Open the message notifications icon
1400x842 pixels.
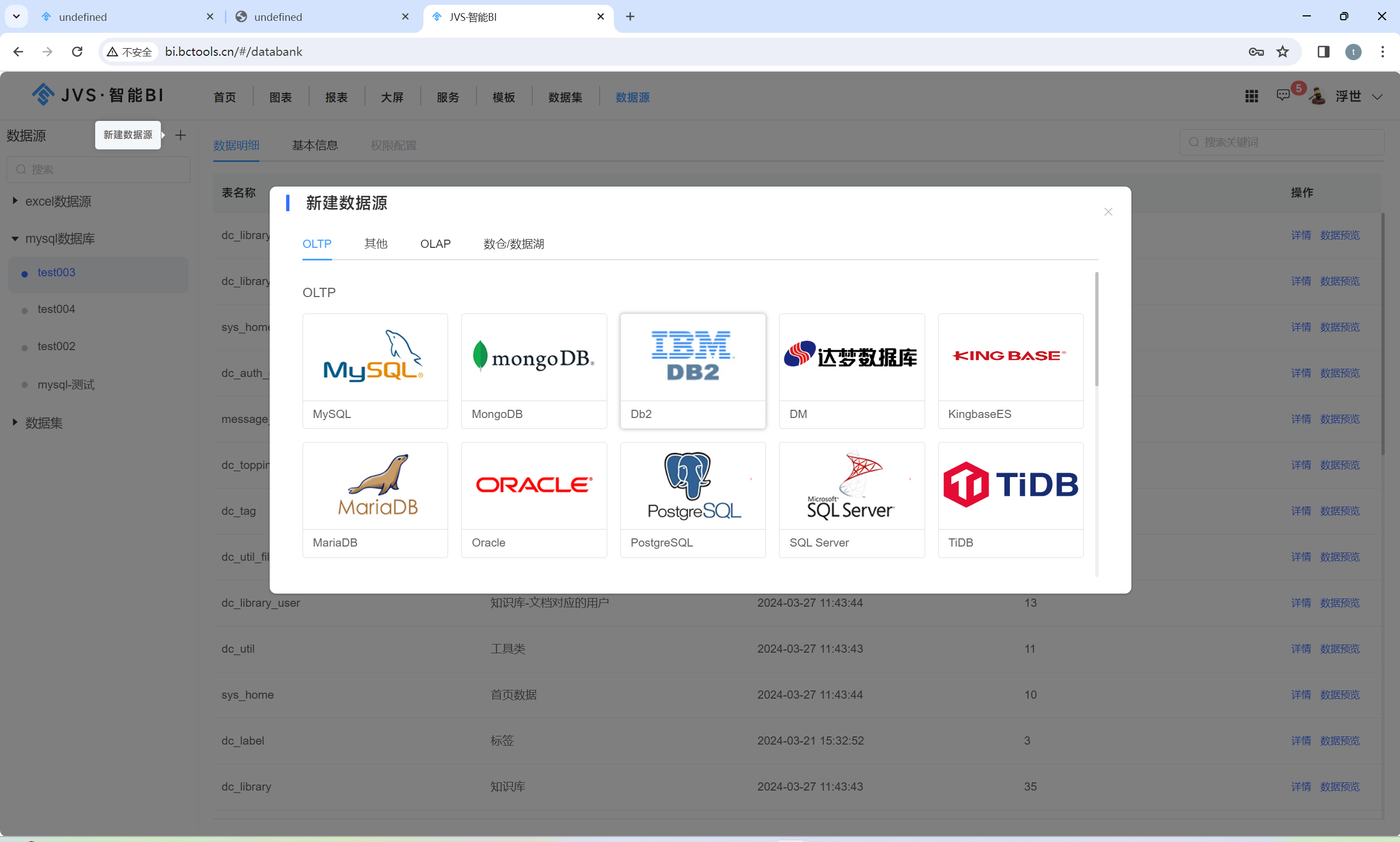tap(1282, 95)
